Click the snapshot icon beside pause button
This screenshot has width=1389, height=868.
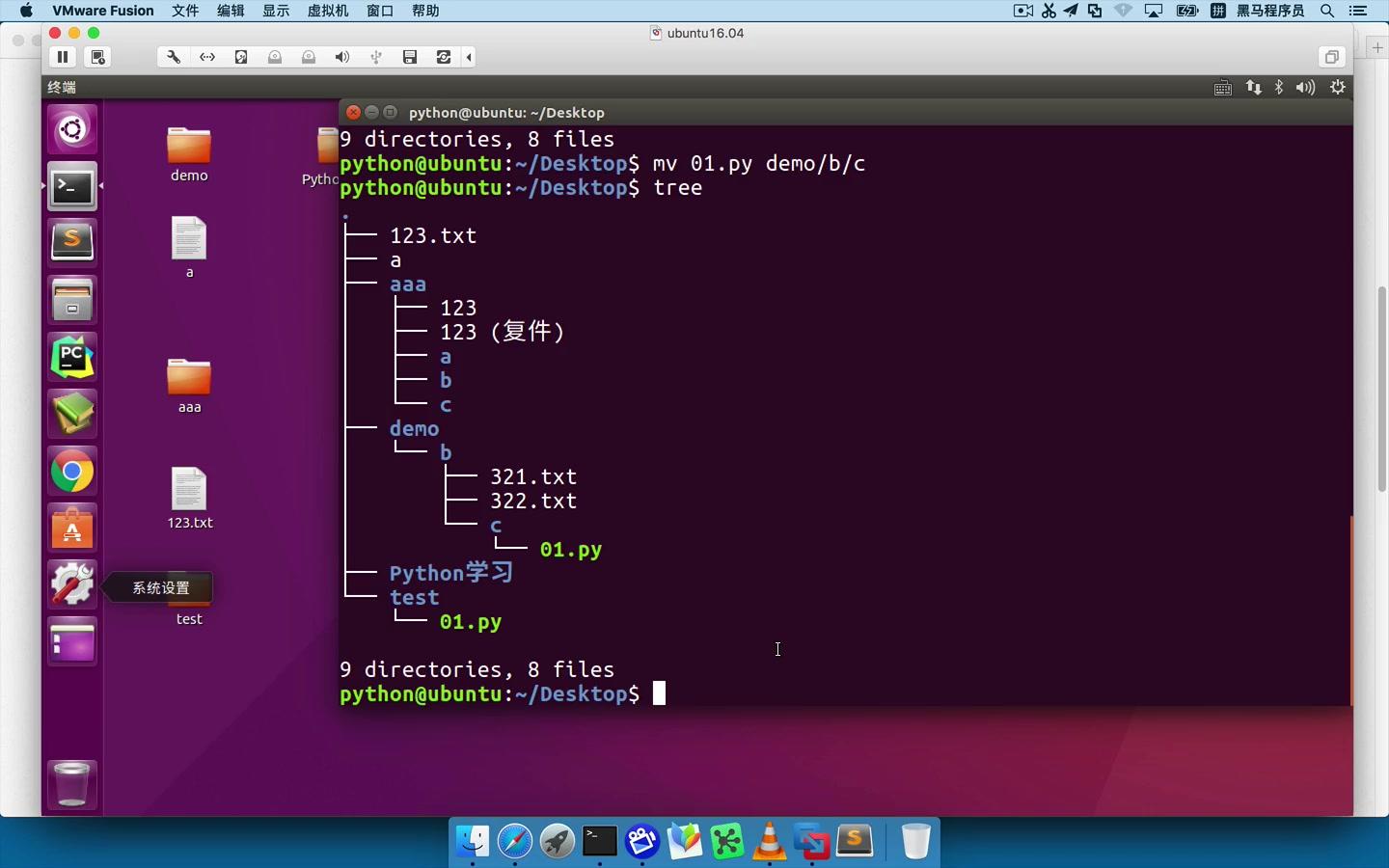97,57
